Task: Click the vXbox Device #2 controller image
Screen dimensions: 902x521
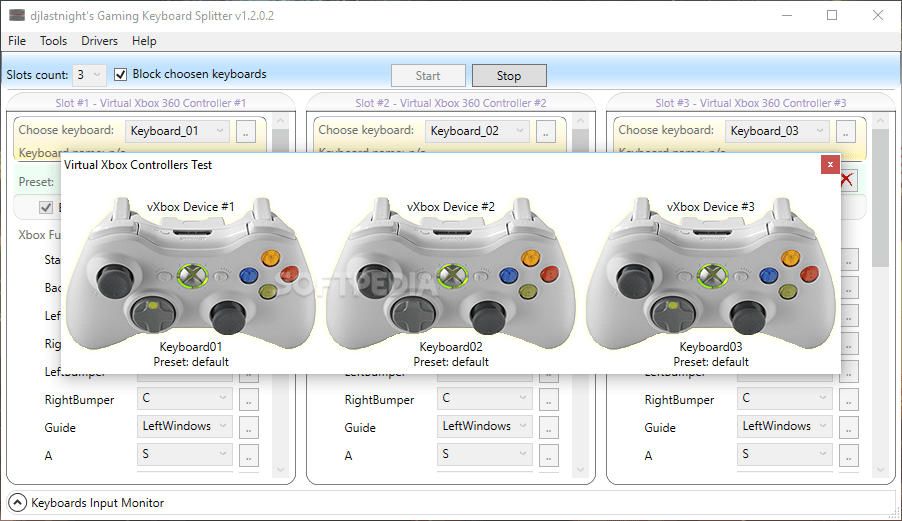Action: tap(450, 273)
